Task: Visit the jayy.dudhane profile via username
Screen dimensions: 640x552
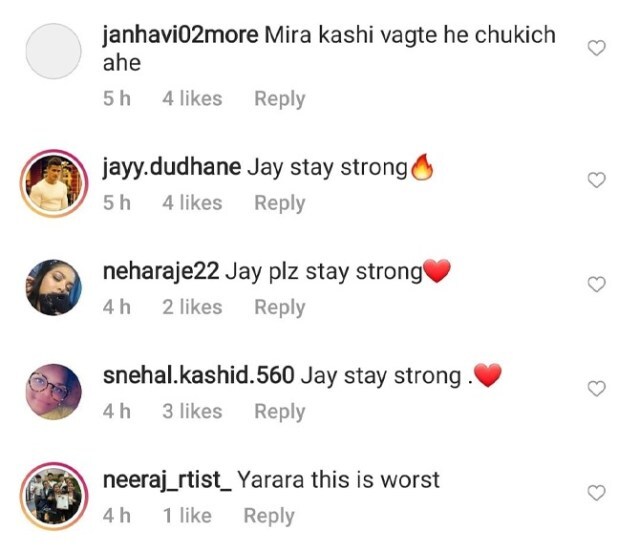Action: (x=171, y=168)
